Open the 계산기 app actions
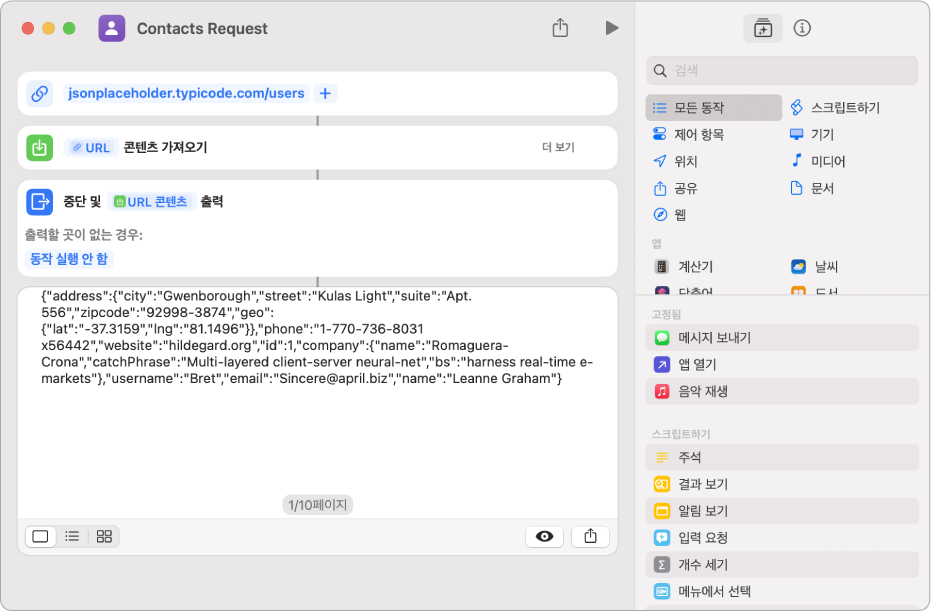This screenshot has height=612, width=931. point(683,267)
